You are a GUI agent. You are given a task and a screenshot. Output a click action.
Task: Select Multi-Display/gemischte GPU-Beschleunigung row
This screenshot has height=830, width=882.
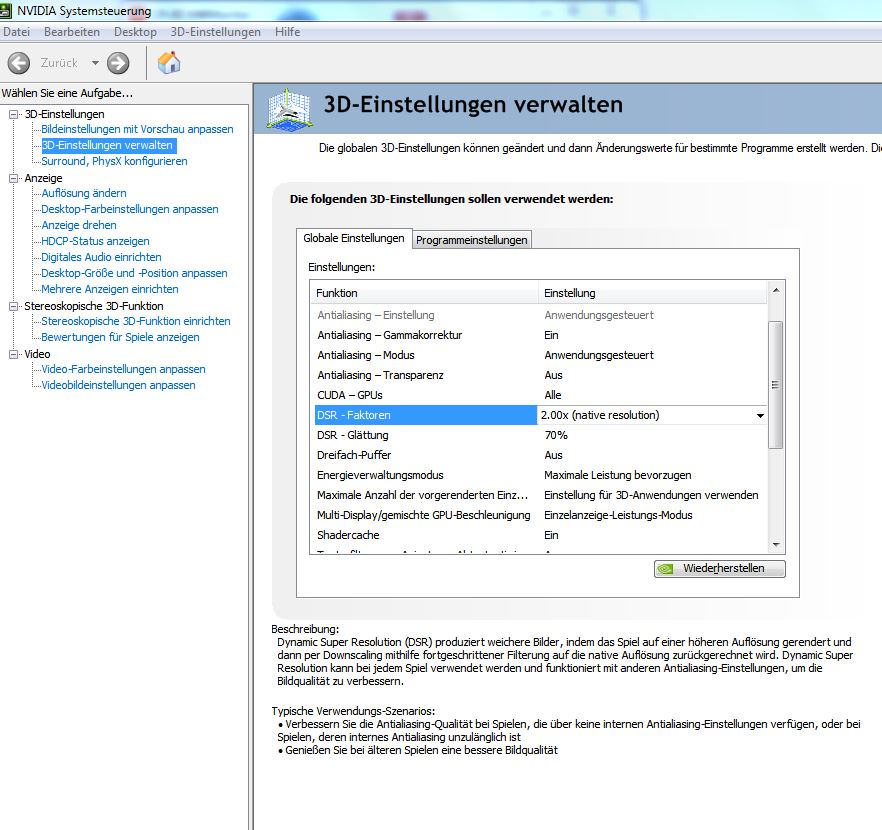(539, 516)
